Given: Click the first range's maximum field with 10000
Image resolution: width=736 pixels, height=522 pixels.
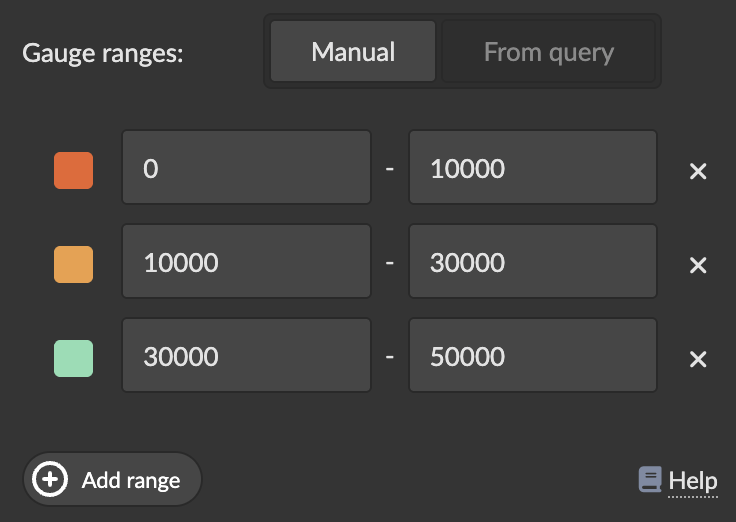Looking at the screenshot, I should coord(532,167).
